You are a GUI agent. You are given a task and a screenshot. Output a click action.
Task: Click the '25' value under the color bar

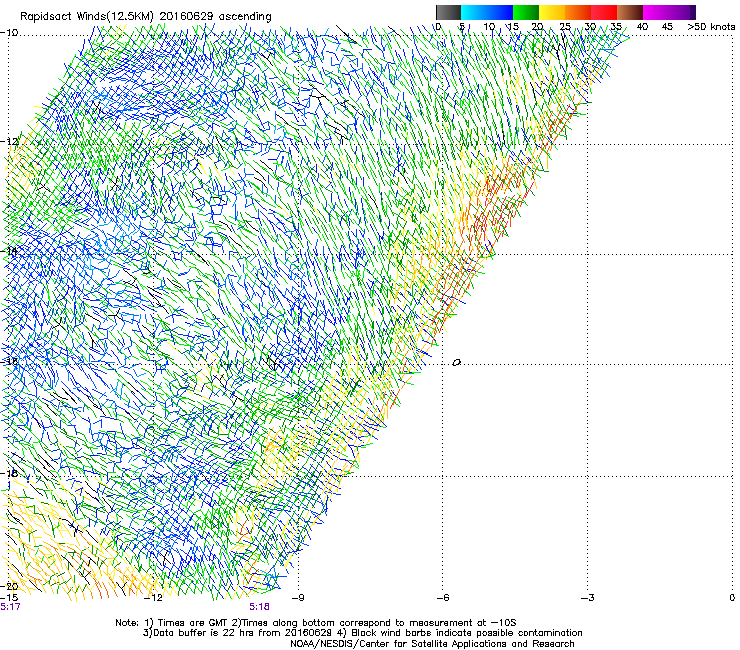(x=565, y=26)
